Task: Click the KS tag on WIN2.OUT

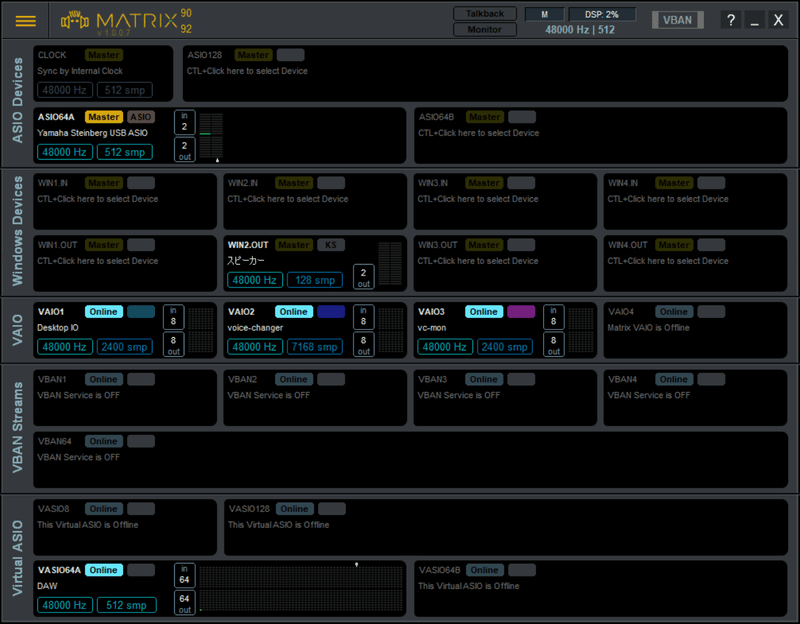Action: coord(331,245)
